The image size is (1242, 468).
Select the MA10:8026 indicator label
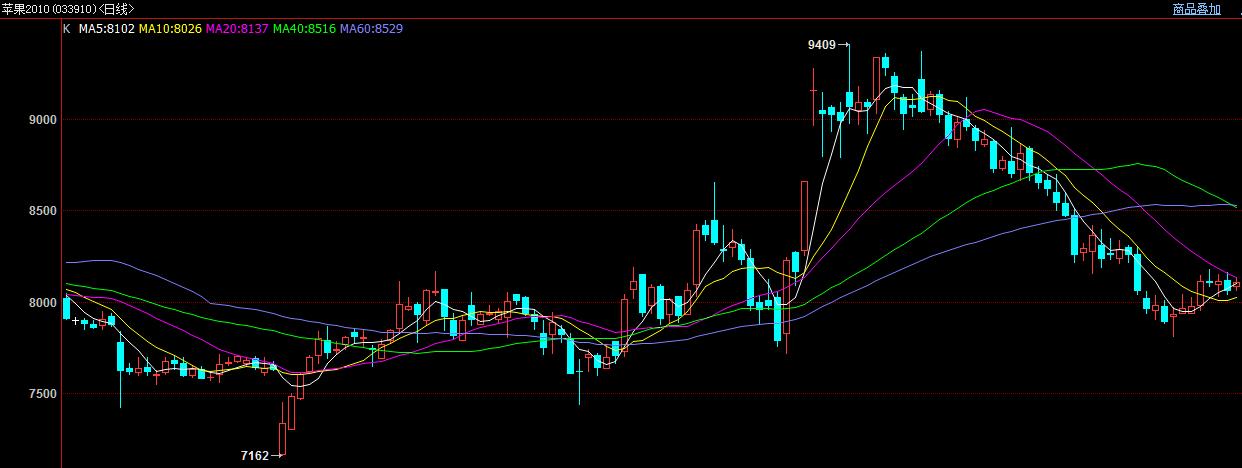coord(170,29)
